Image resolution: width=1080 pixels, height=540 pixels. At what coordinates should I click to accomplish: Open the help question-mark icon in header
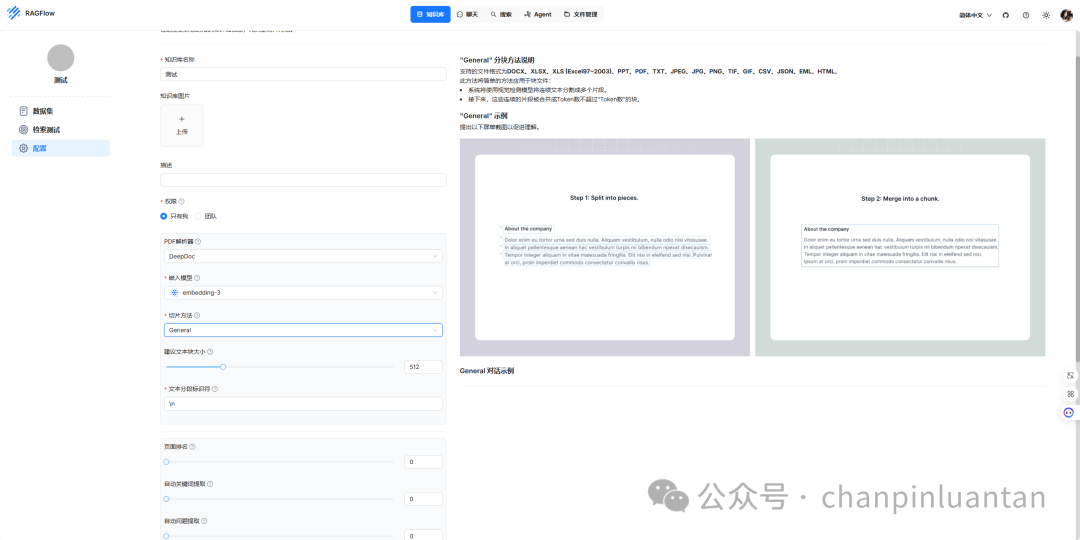point(1026,14)
